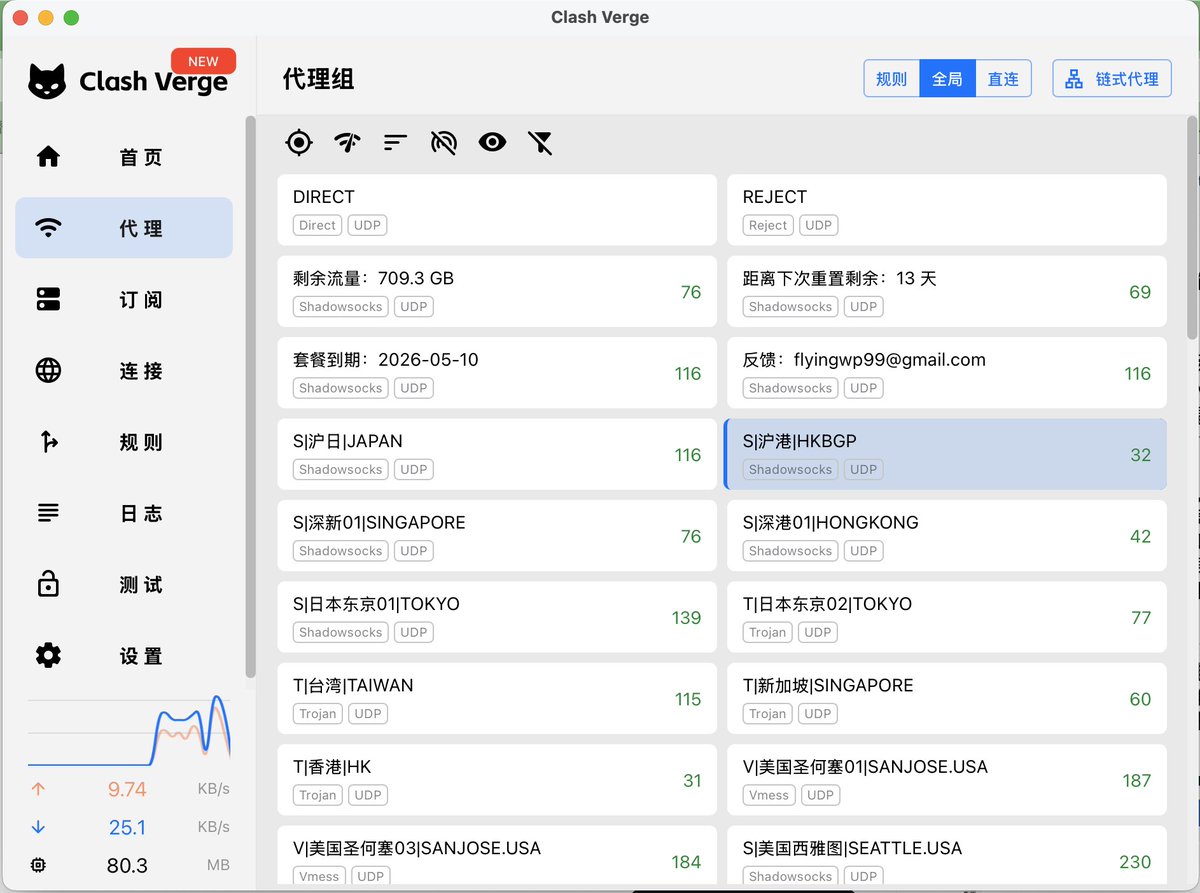This screenshot has height=893, width=1200.
Task: Click the logs lines icon in sidebar
Action: tap(48, 513)
